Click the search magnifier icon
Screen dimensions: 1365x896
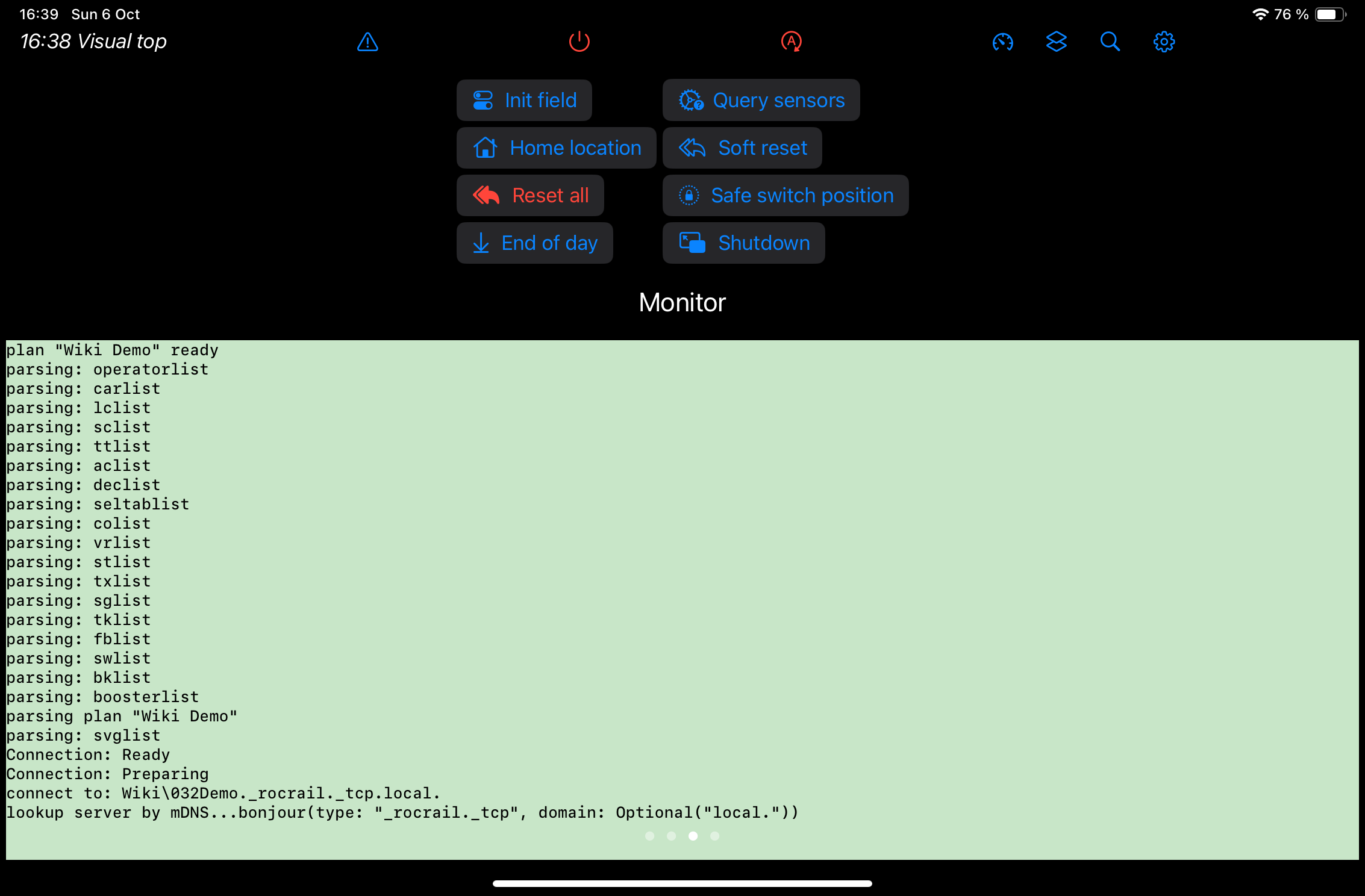click(x=1110, y=42)
